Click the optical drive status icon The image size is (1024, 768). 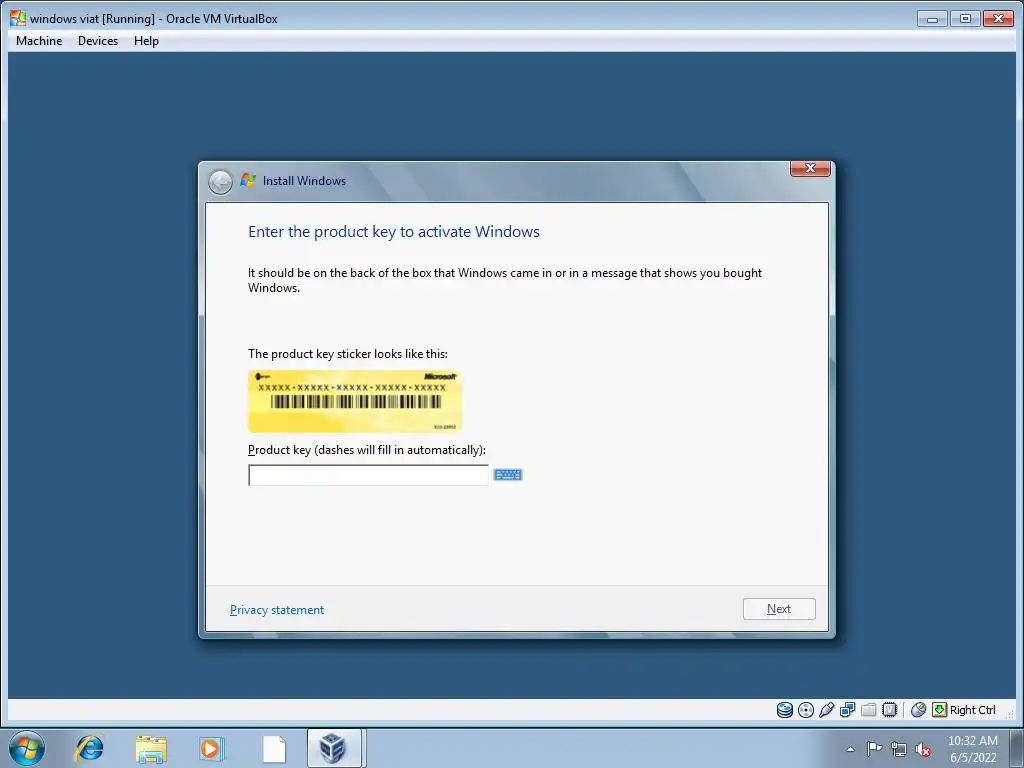(806, 710)
